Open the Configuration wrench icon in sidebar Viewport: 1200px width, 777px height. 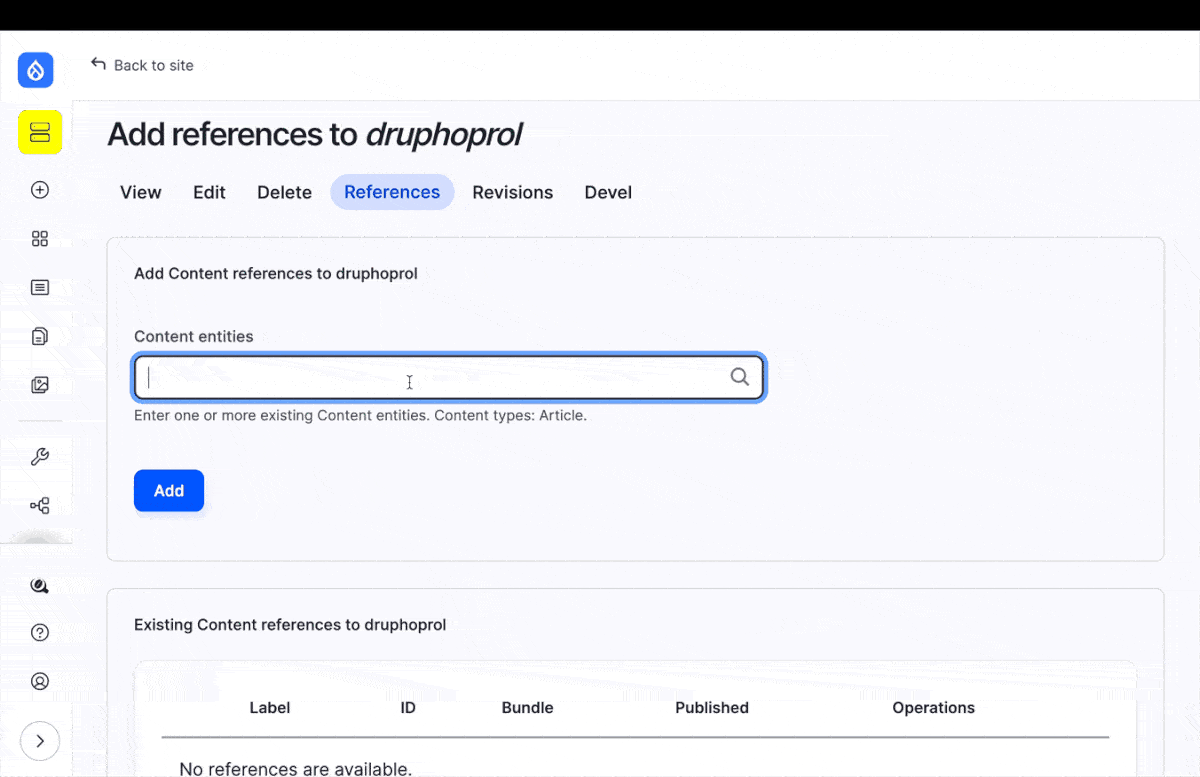[40, 457]
